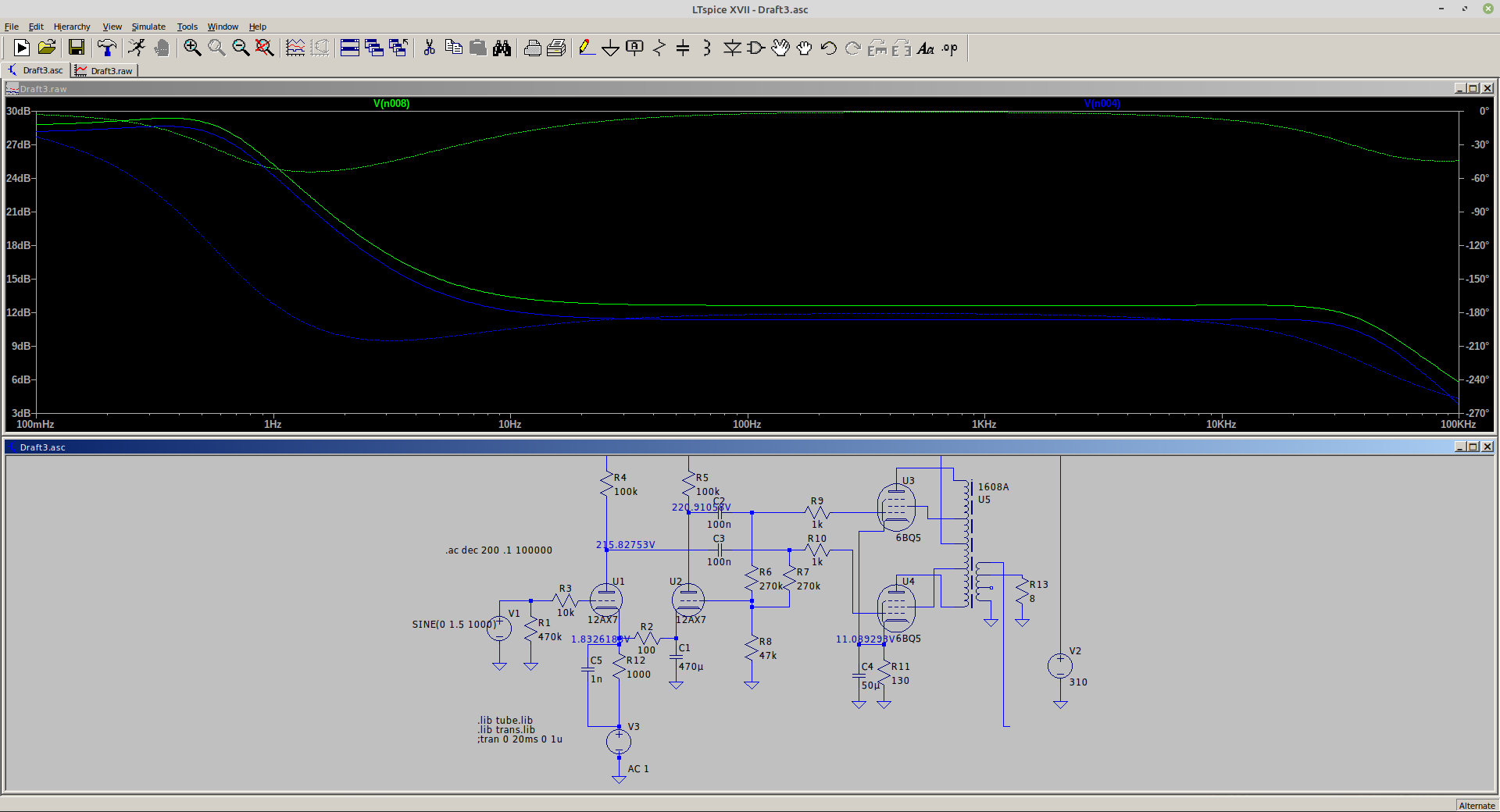
Task: Click the Close all windows icon
Action: tap(398, 48)
